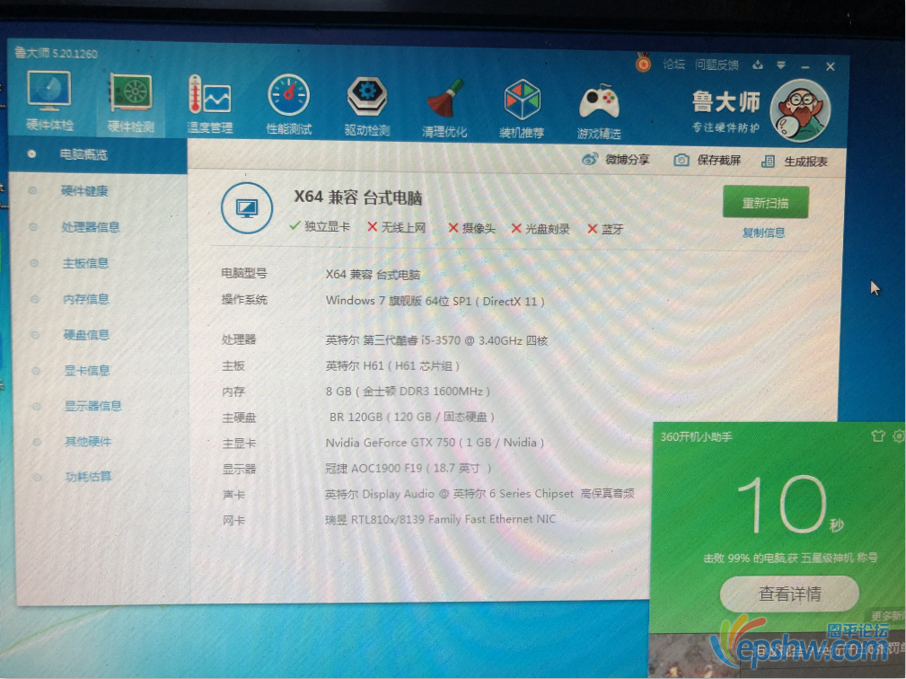
Task: Launch 性能测试 performance test gauge icon
Action: click(288, 105)
